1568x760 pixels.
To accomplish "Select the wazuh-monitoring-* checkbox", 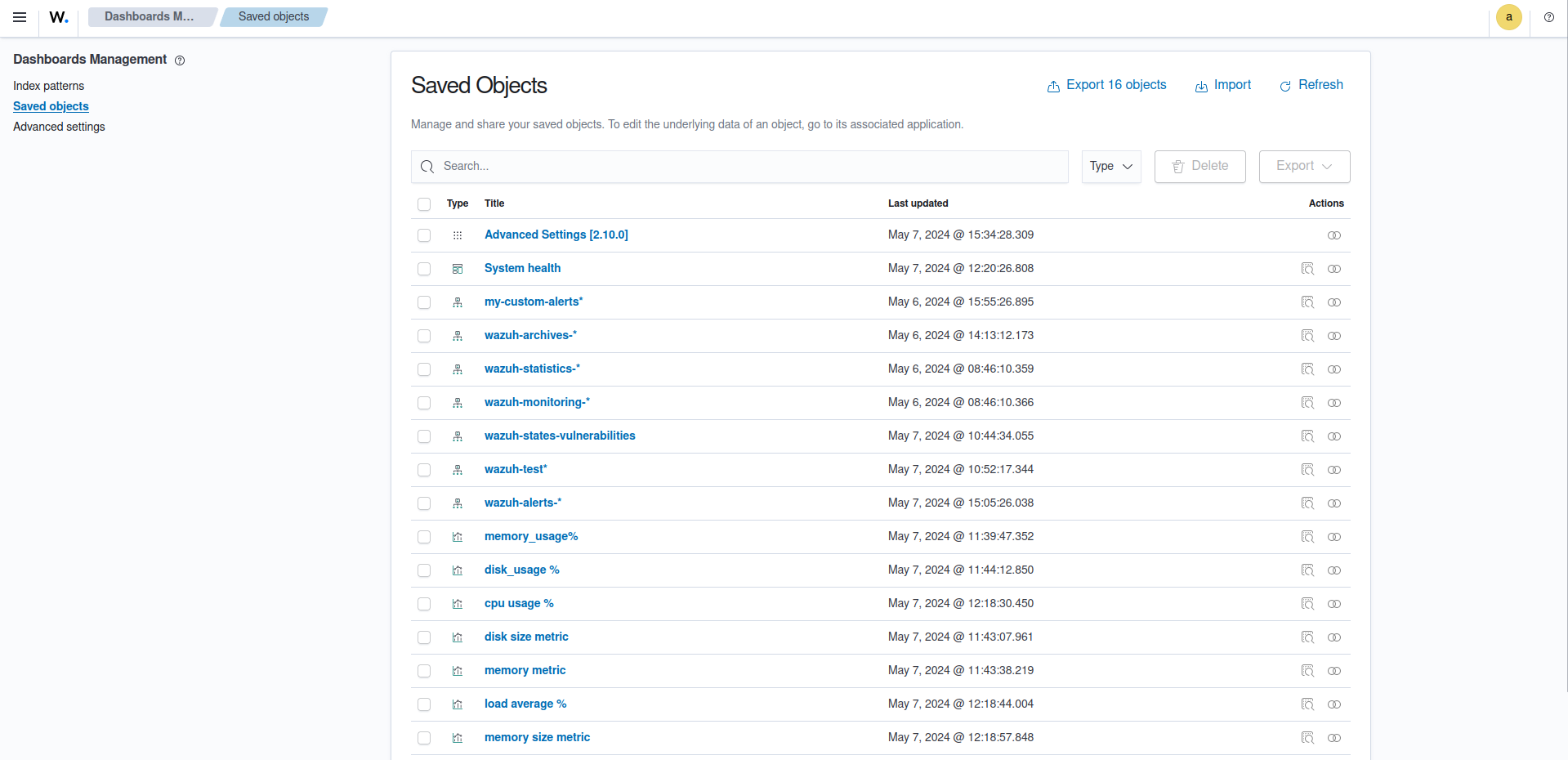I will point(424,403).
